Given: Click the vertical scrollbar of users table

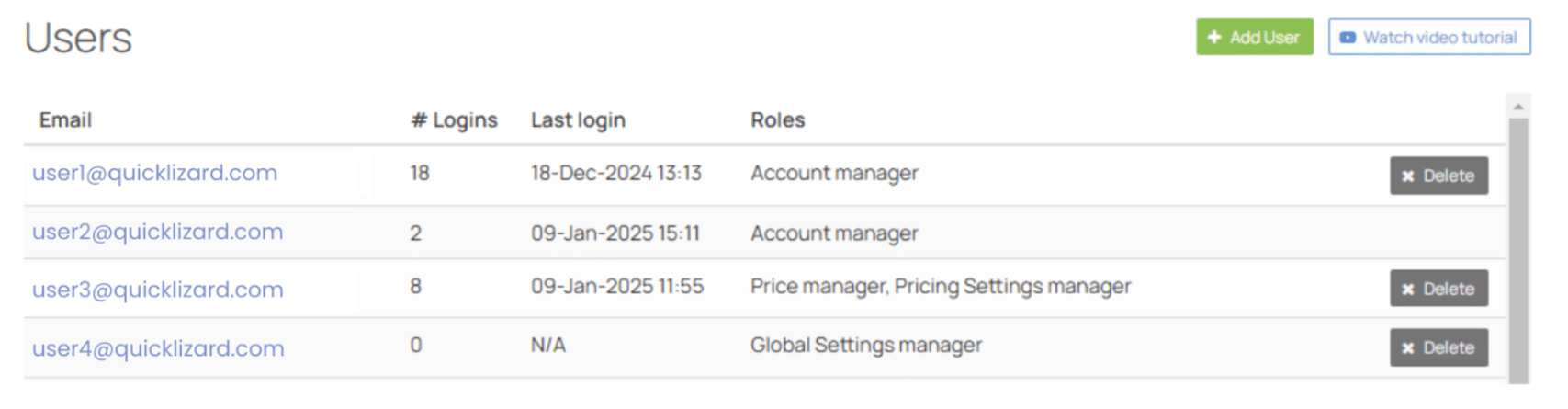Looking at the screenshot, I should 1518,248.
